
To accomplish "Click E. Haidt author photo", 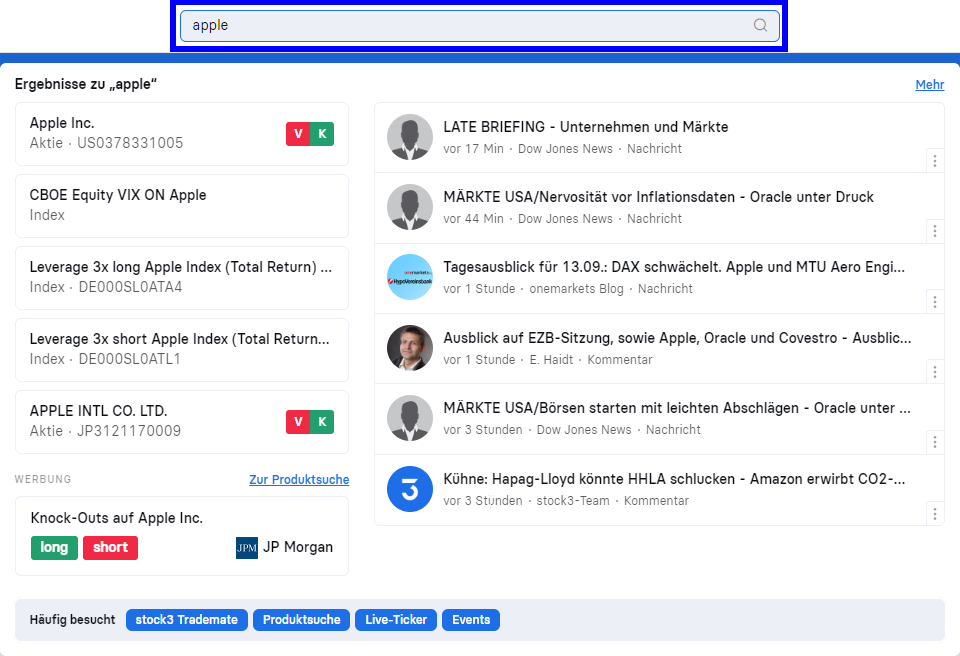I will [x=410, y=348].
